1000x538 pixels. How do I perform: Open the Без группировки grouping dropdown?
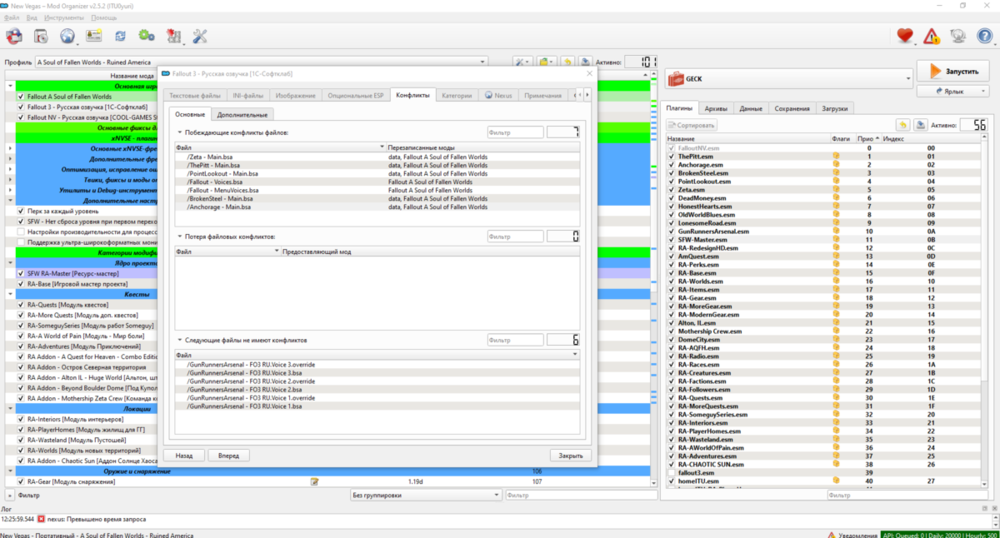pyautogui.click(x=425, y=495)
